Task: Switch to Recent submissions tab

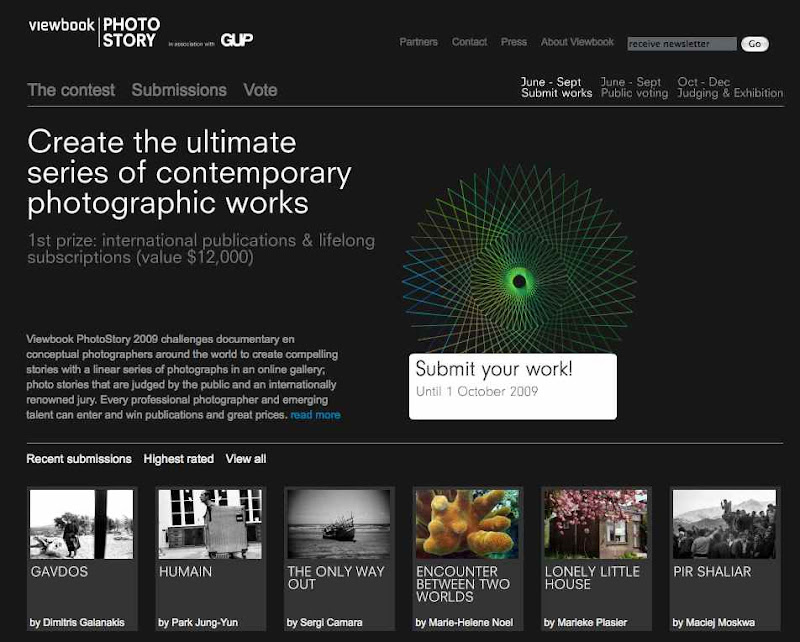Action: click(79, 459)
